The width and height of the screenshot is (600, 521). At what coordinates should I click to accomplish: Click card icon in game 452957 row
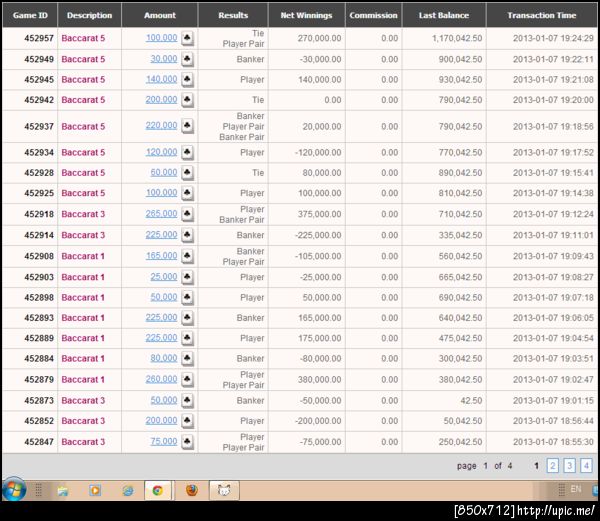(x=187, y=38)
